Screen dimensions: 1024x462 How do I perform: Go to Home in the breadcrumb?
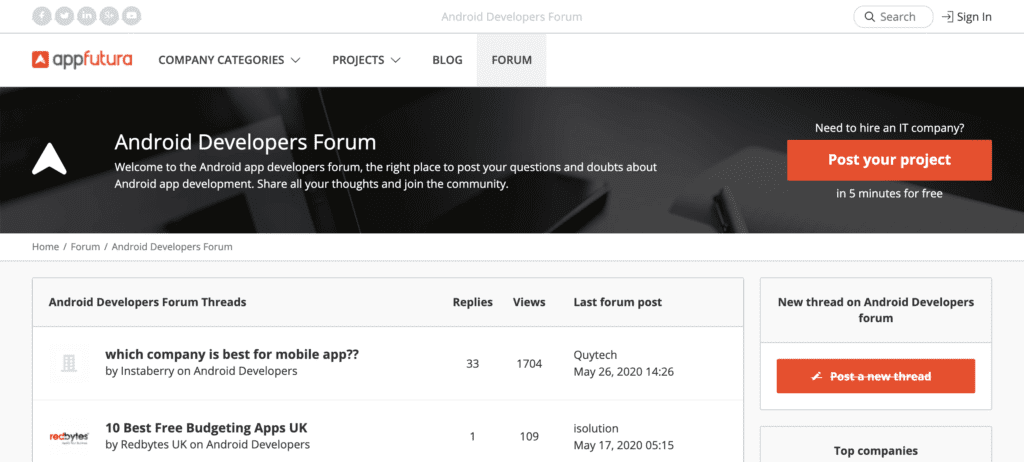point(45,246)
